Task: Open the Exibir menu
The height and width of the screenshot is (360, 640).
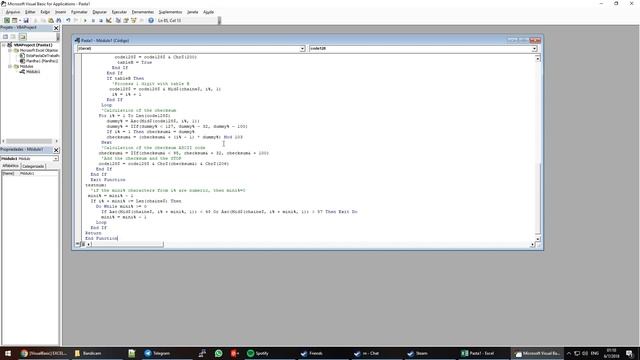Action: coord(45,12)
